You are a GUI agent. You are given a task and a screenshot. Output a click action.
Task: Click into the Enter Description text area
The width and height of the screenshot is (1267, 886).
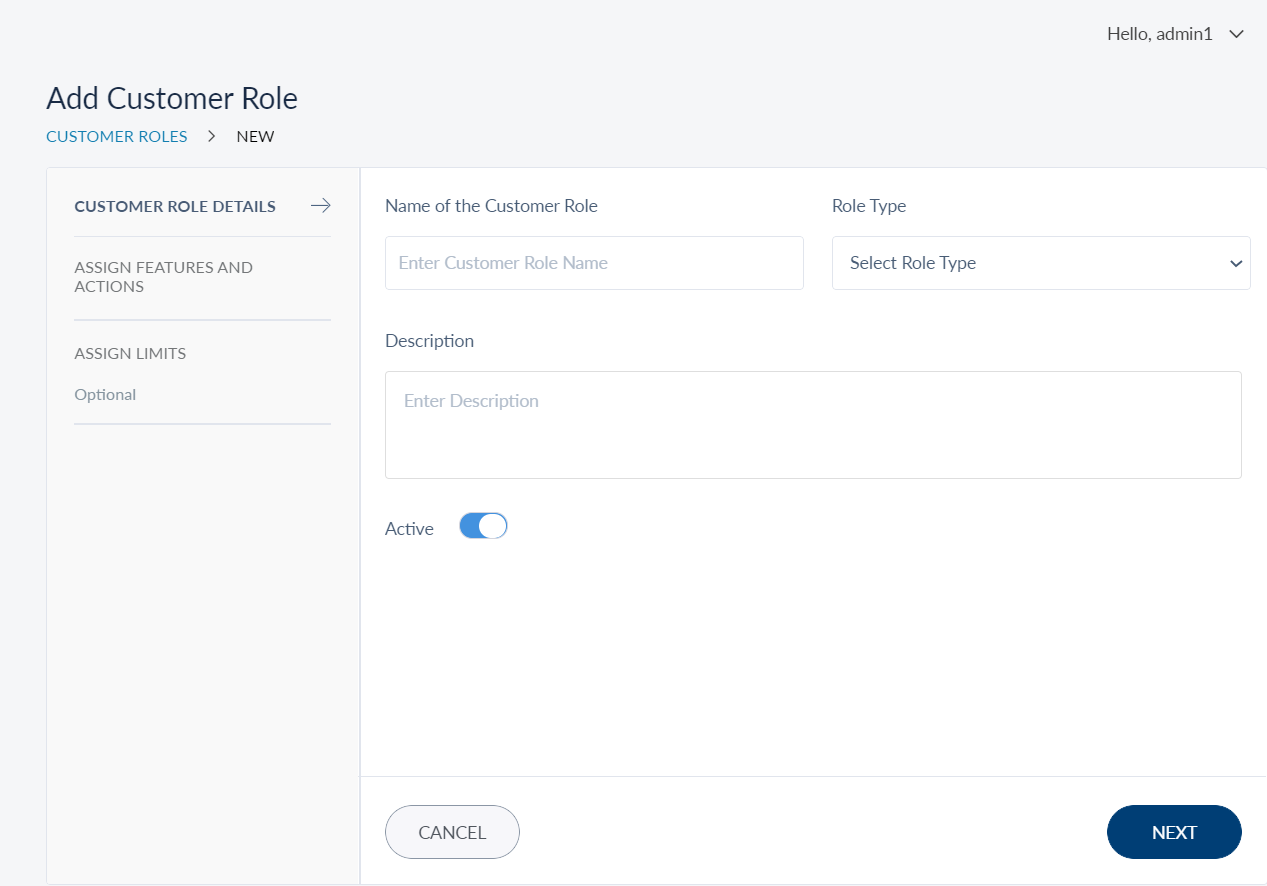coord(813,425)
